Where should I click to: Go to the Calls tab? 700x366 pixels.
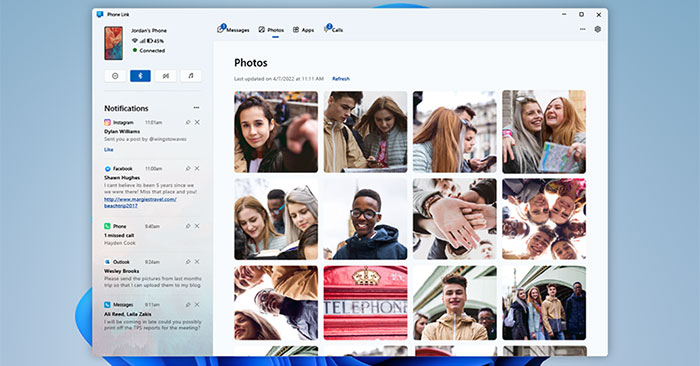coord(333,29)
